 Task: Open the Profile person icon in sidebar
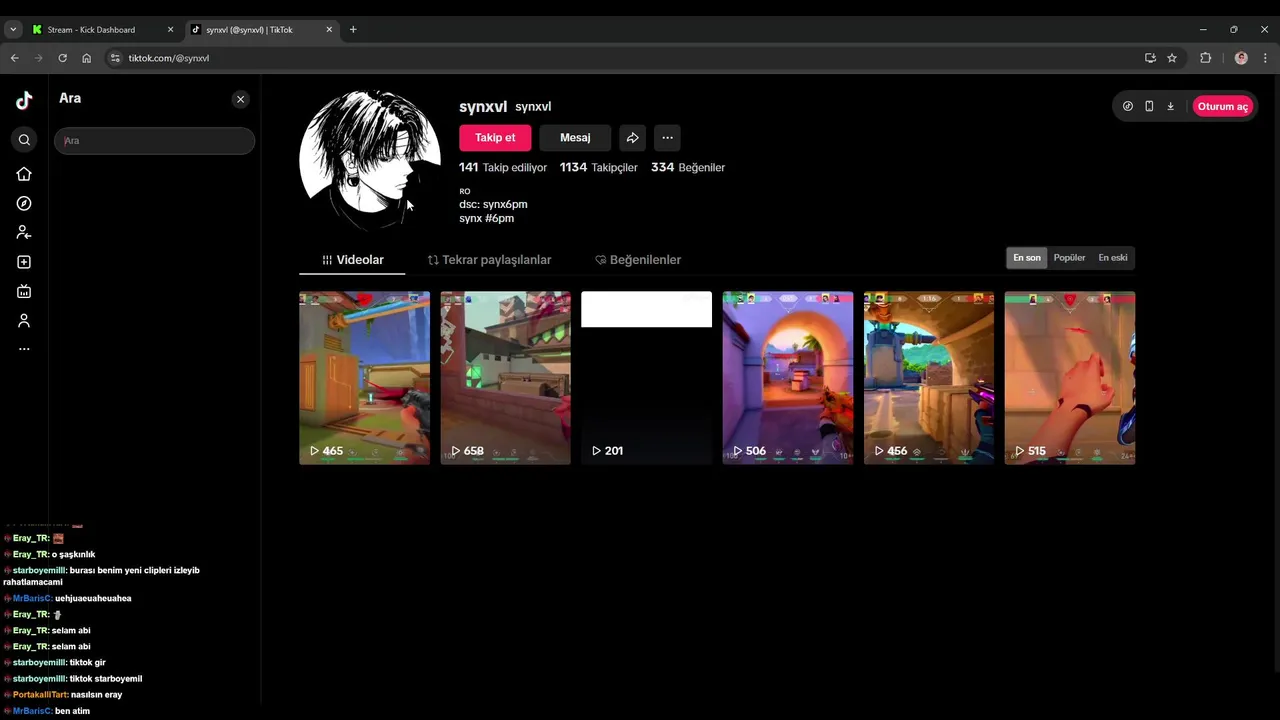pyautogui.click(x=24, y=321)
